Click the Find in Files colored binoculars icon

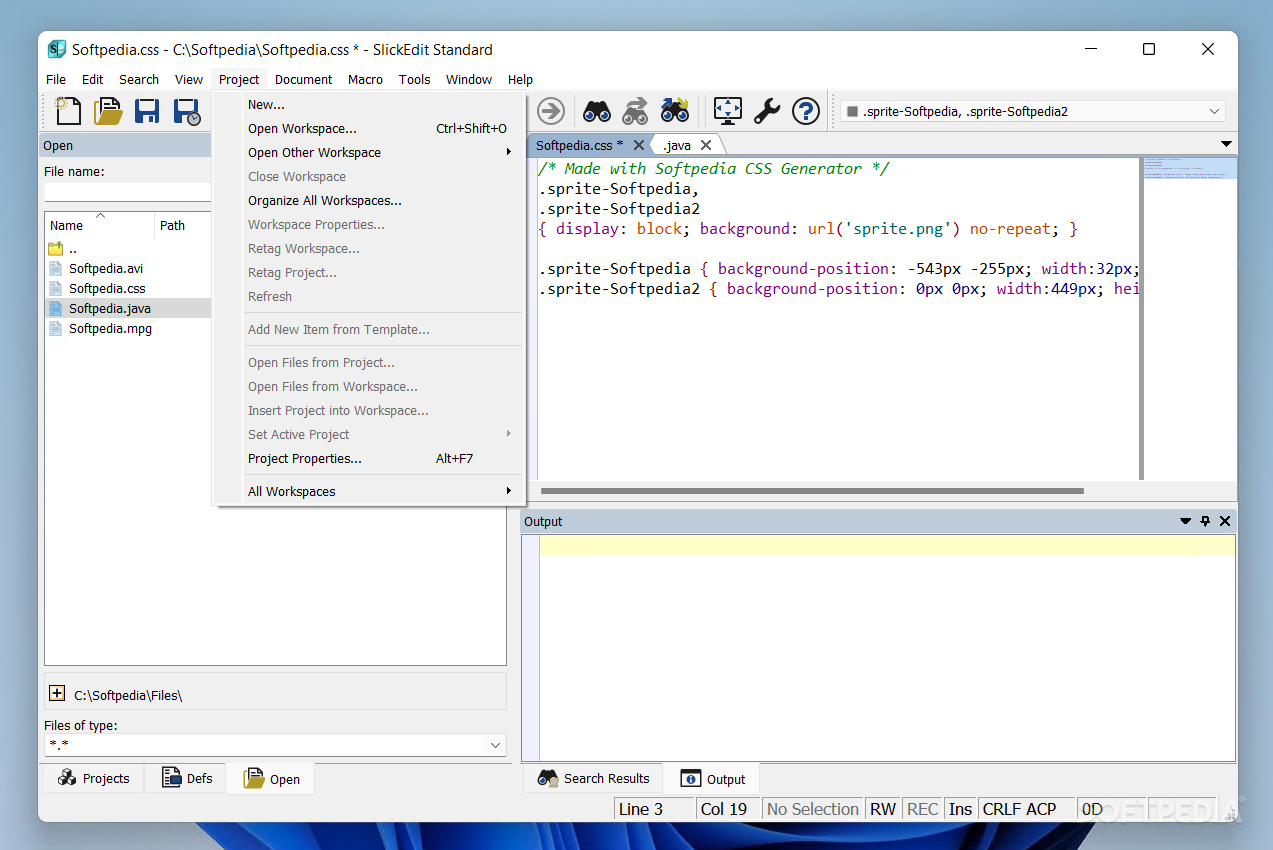(674, 111)
